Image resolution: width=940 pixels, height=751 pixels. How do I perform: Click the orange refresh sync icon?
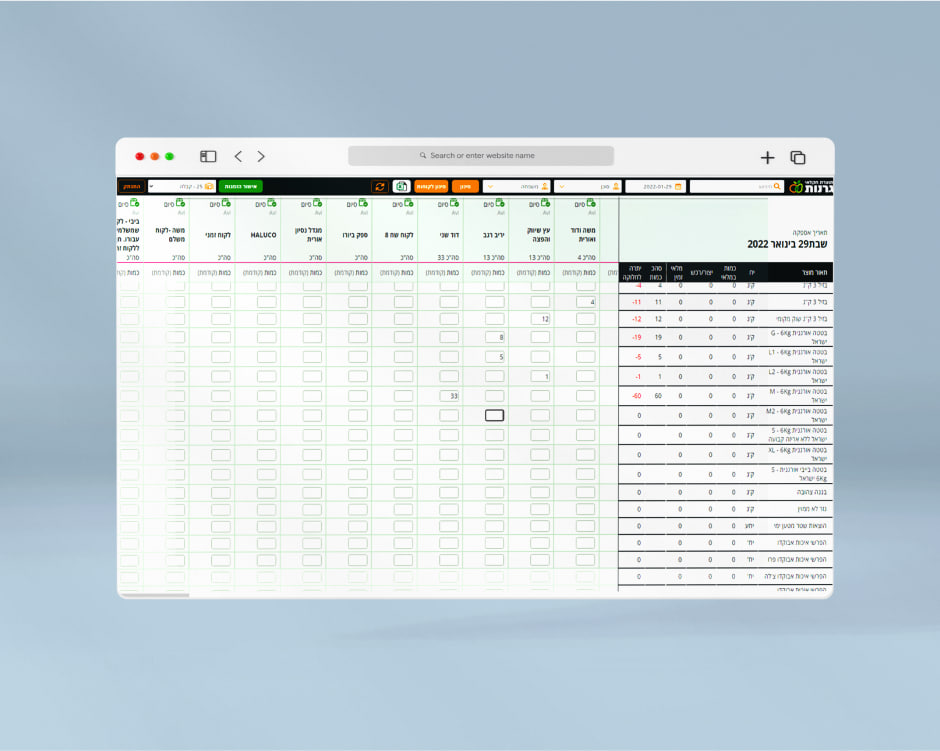click(379, 186)
